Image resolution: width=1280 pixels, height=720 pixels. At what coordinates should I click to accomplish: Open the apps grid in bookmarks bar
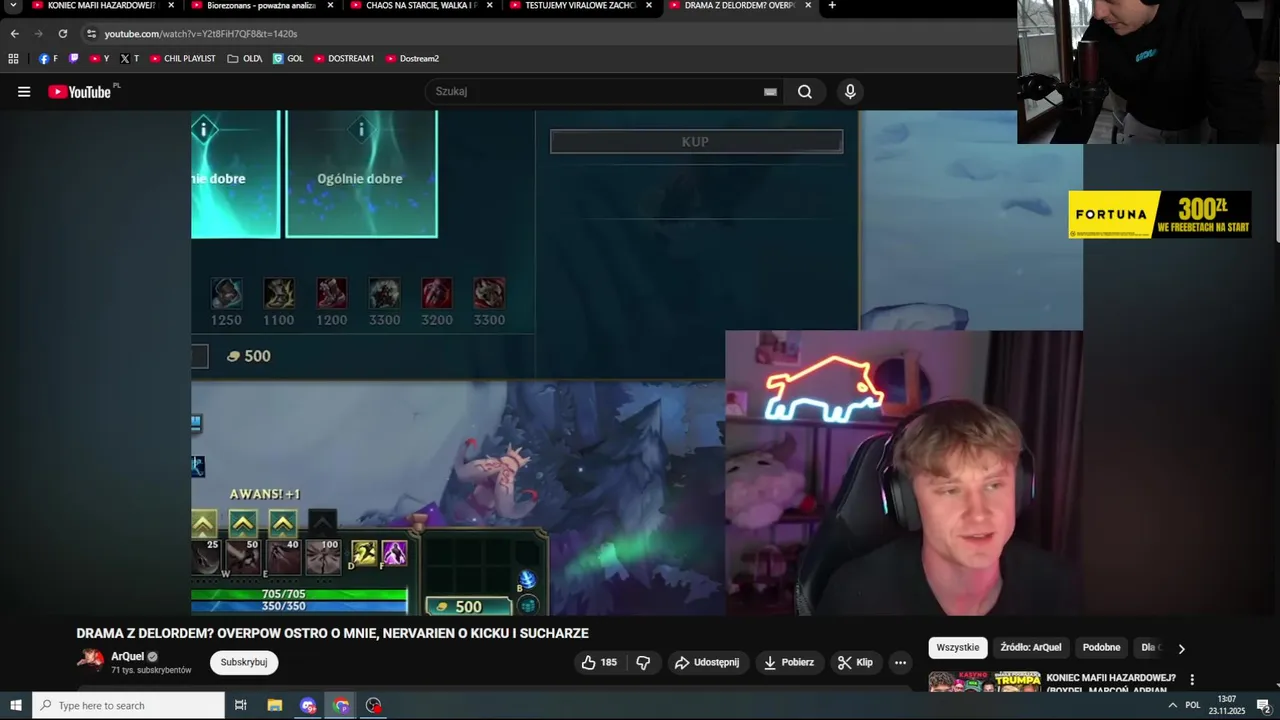tap(13, 59)
